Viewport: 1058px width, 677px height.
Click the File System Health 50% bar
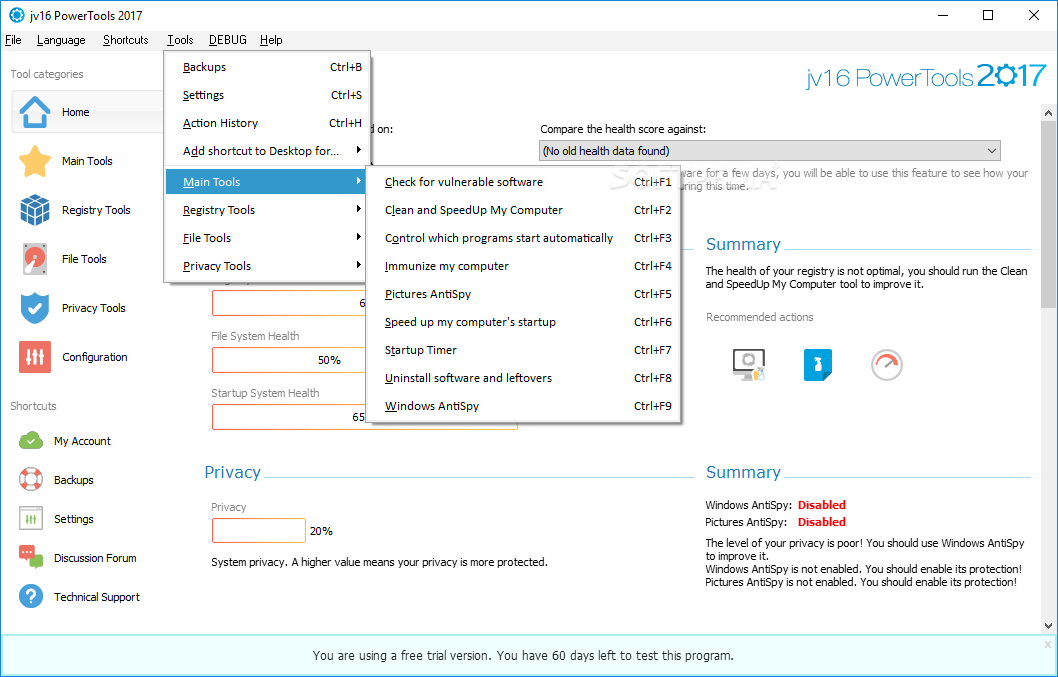(x=289, y=360)
